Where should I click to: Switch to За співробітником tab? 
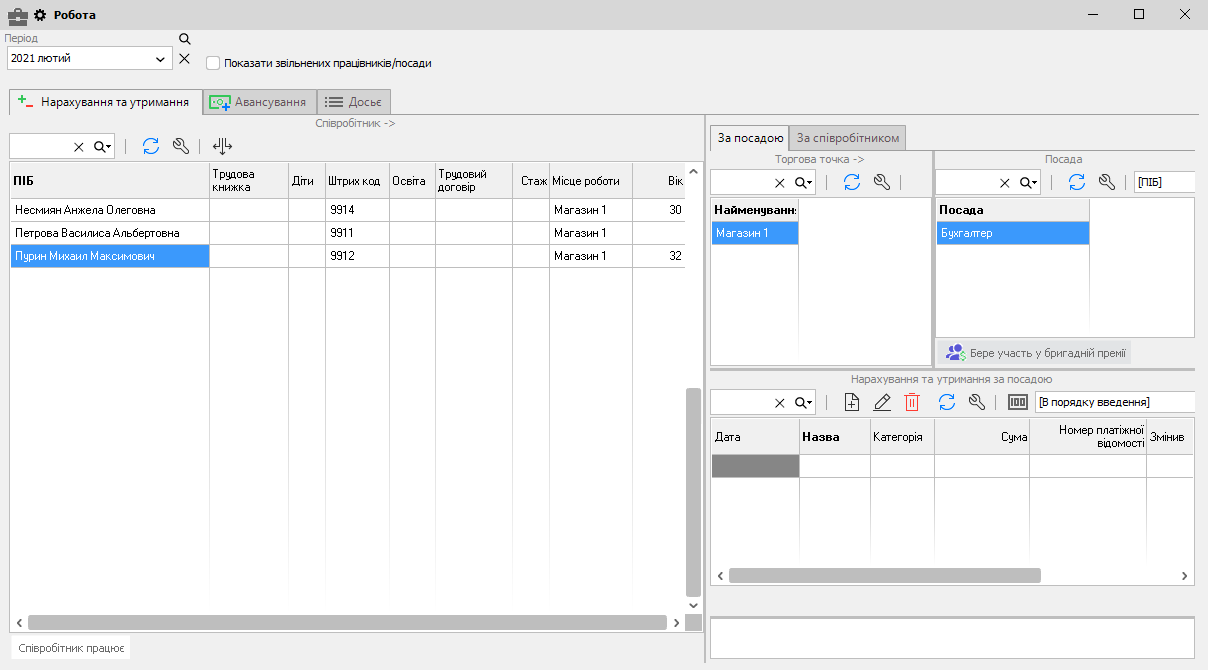pos(848,138)
